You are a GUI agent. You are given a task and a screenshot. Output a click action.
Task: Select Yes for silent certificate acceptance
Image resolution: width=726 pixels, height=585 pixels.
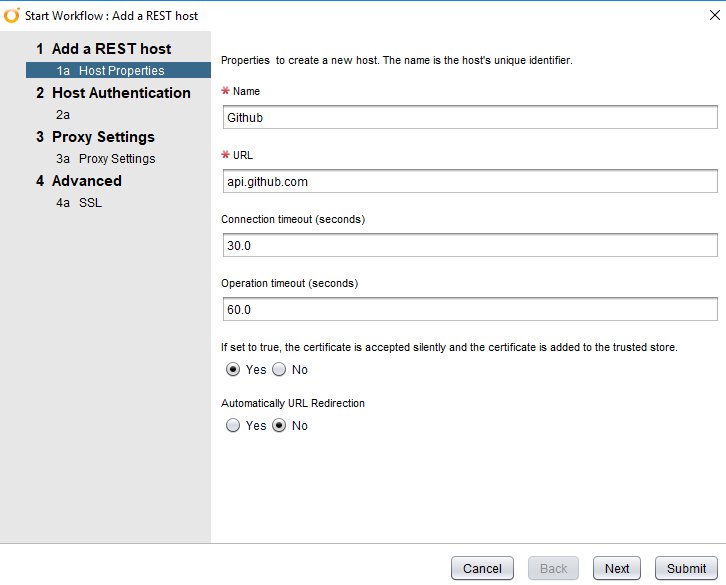tap(233, 370)
